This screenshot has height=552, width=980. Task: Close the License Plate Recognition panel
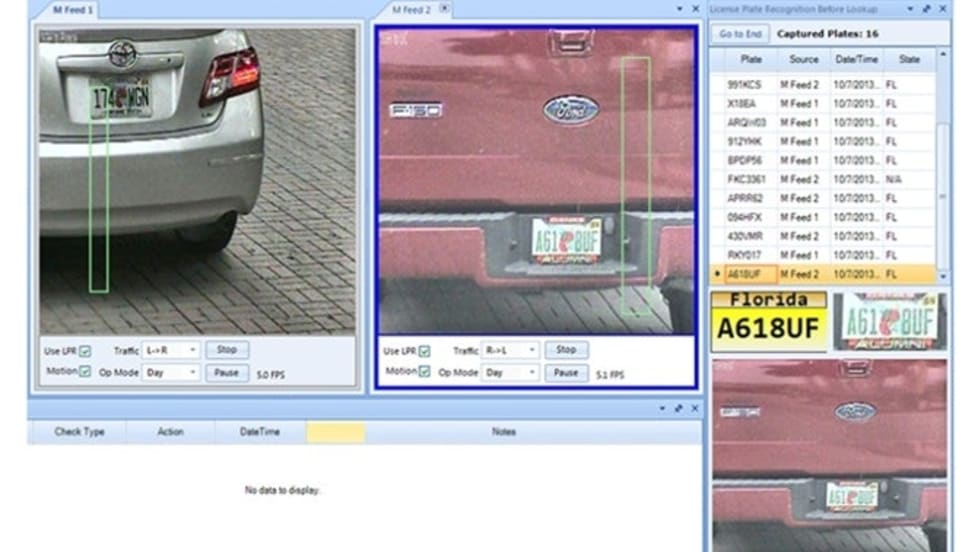[x=942, y=8]
